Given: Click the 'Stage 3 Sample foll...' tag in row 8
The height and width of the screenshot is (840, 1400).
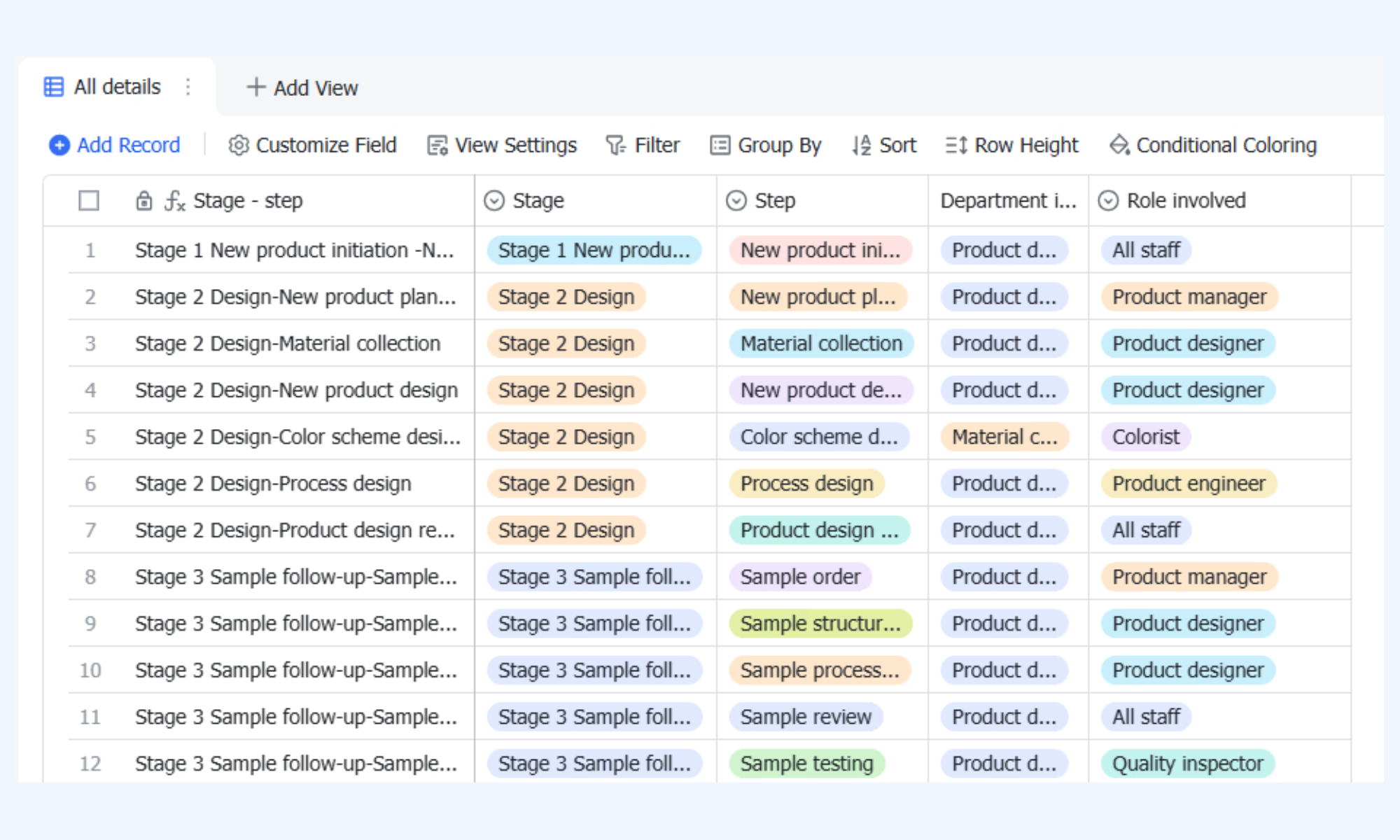Looking at the screenshot, I should pyautogui.click(x=594, y=577).
